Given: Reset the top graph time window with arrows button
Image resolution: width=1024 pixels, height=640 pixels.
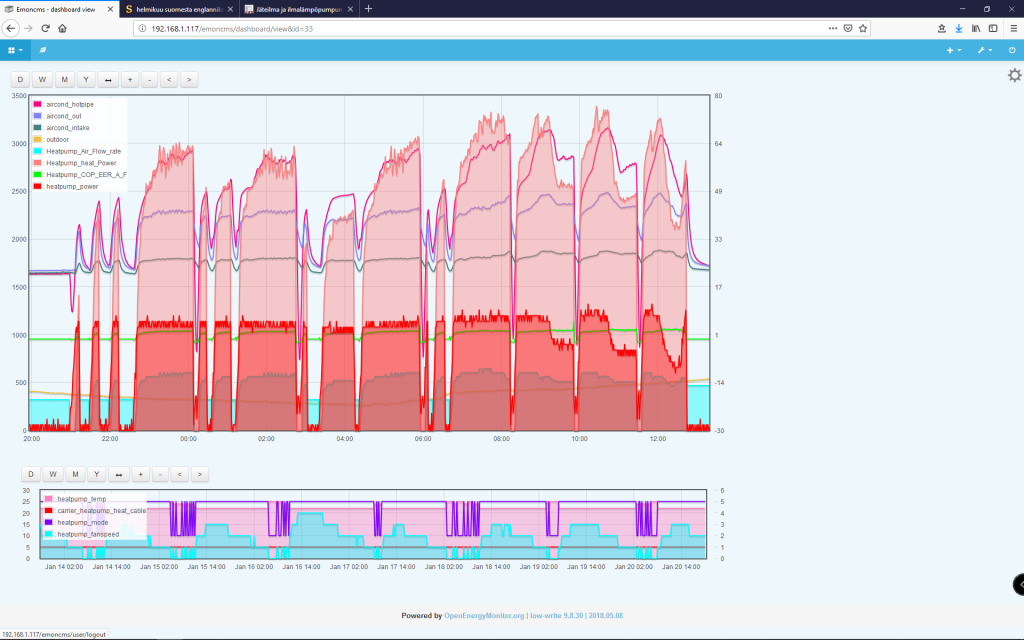Looking at the screenshot, I should (x=107, y=79).
